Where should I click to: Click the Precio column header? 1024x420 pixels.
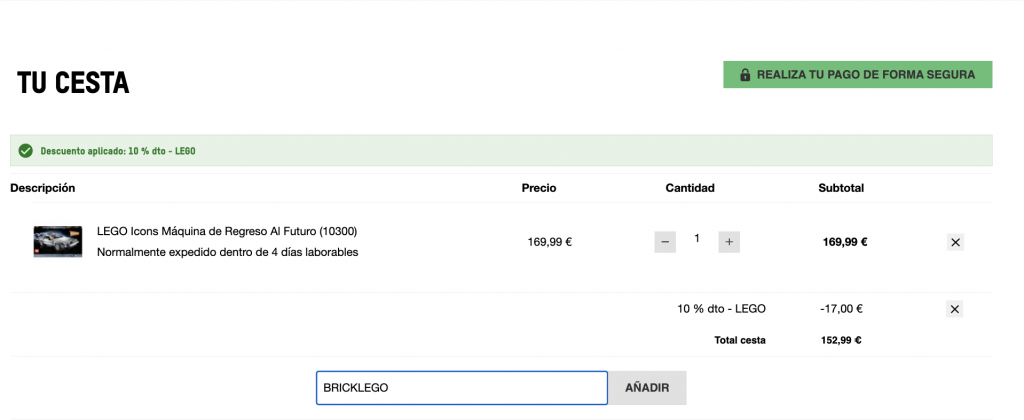[539, 188]
